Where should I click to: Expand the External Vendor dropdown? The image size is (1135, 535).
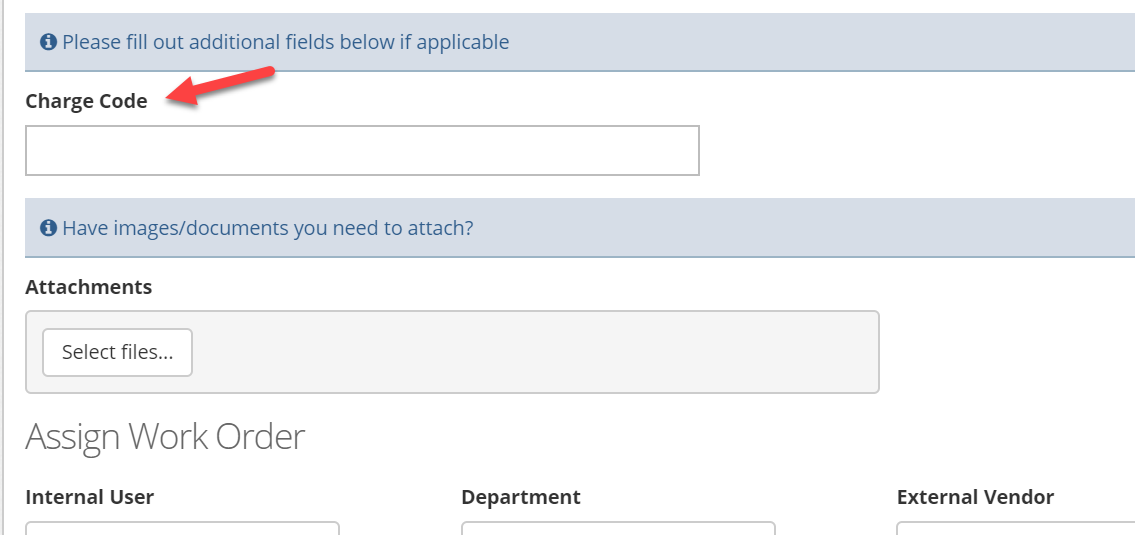coord(1016,528)
